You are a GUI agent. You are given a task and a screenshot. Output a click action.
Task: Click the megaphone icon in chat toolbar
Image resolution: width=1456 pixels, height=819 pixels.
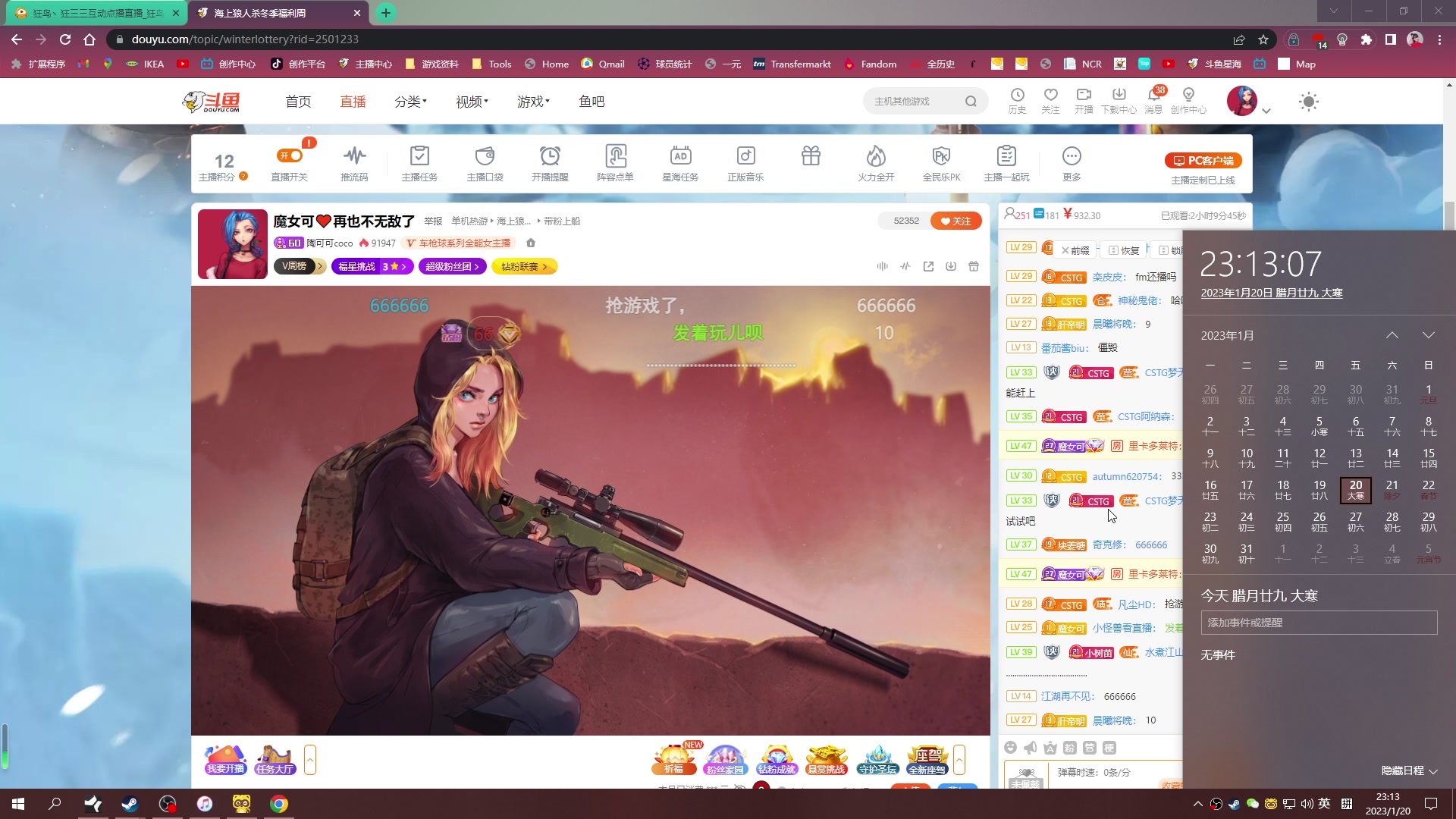point(1030,748)
